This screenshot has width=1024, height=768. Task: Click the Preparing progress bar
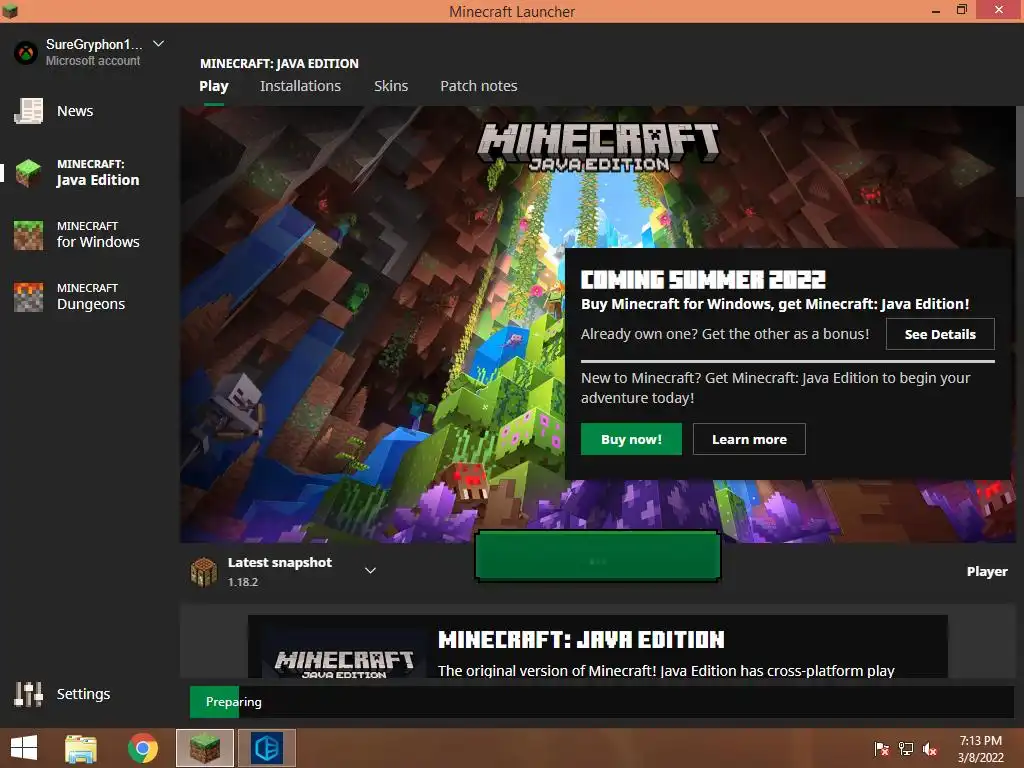[x=601, y=702]
